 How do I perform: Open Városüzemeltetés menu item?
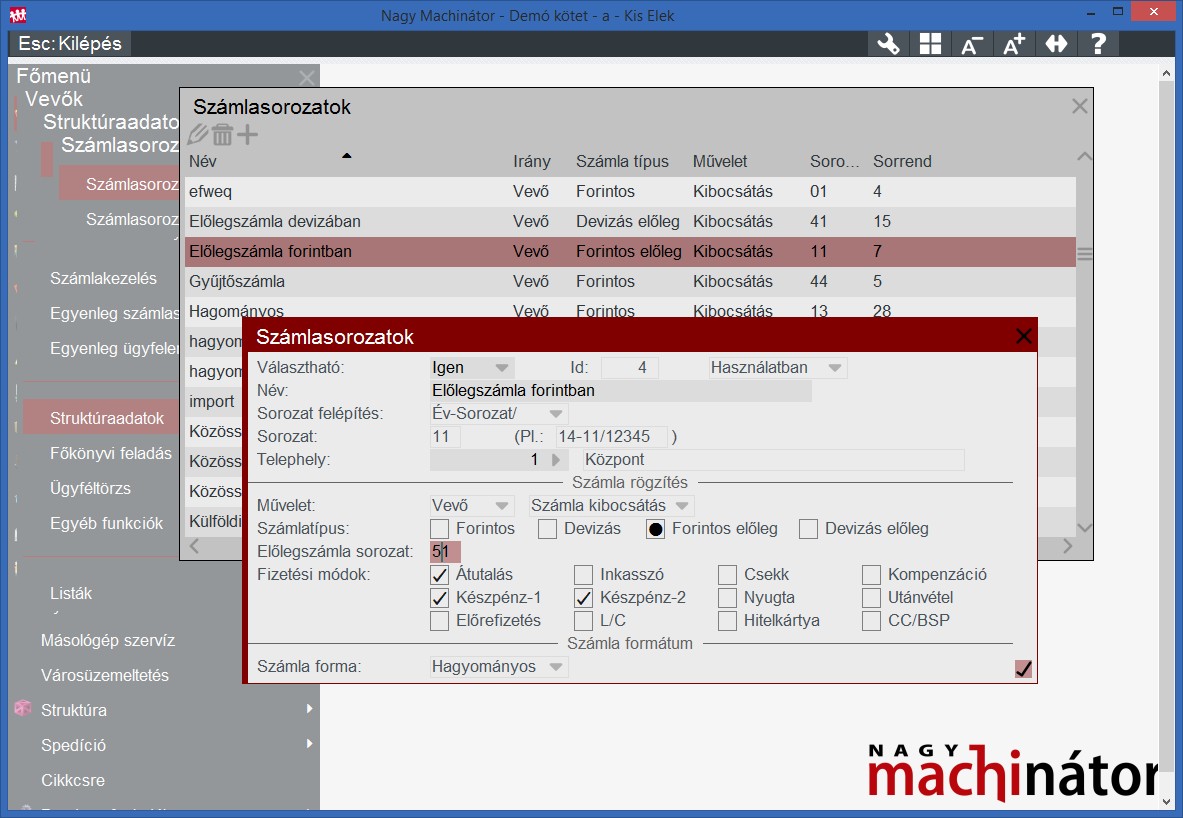105,675
